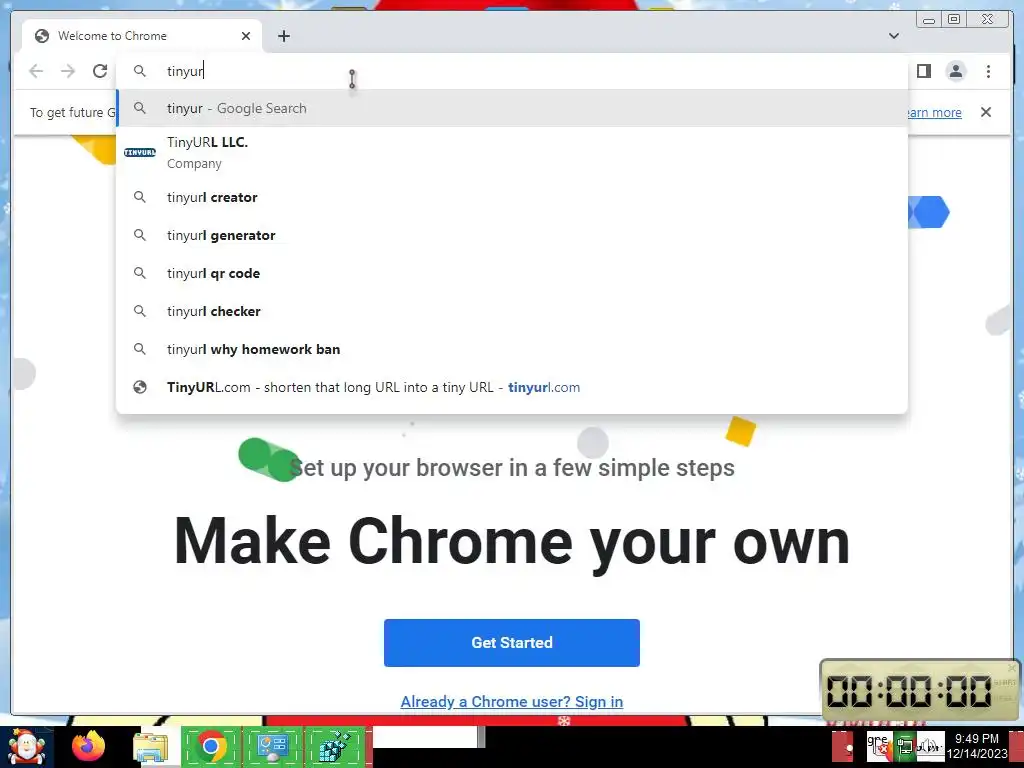The width and height of the screenshot is (1024, 768).
Task: Launch Firefox from the taskbar
Action: (88, 746)
